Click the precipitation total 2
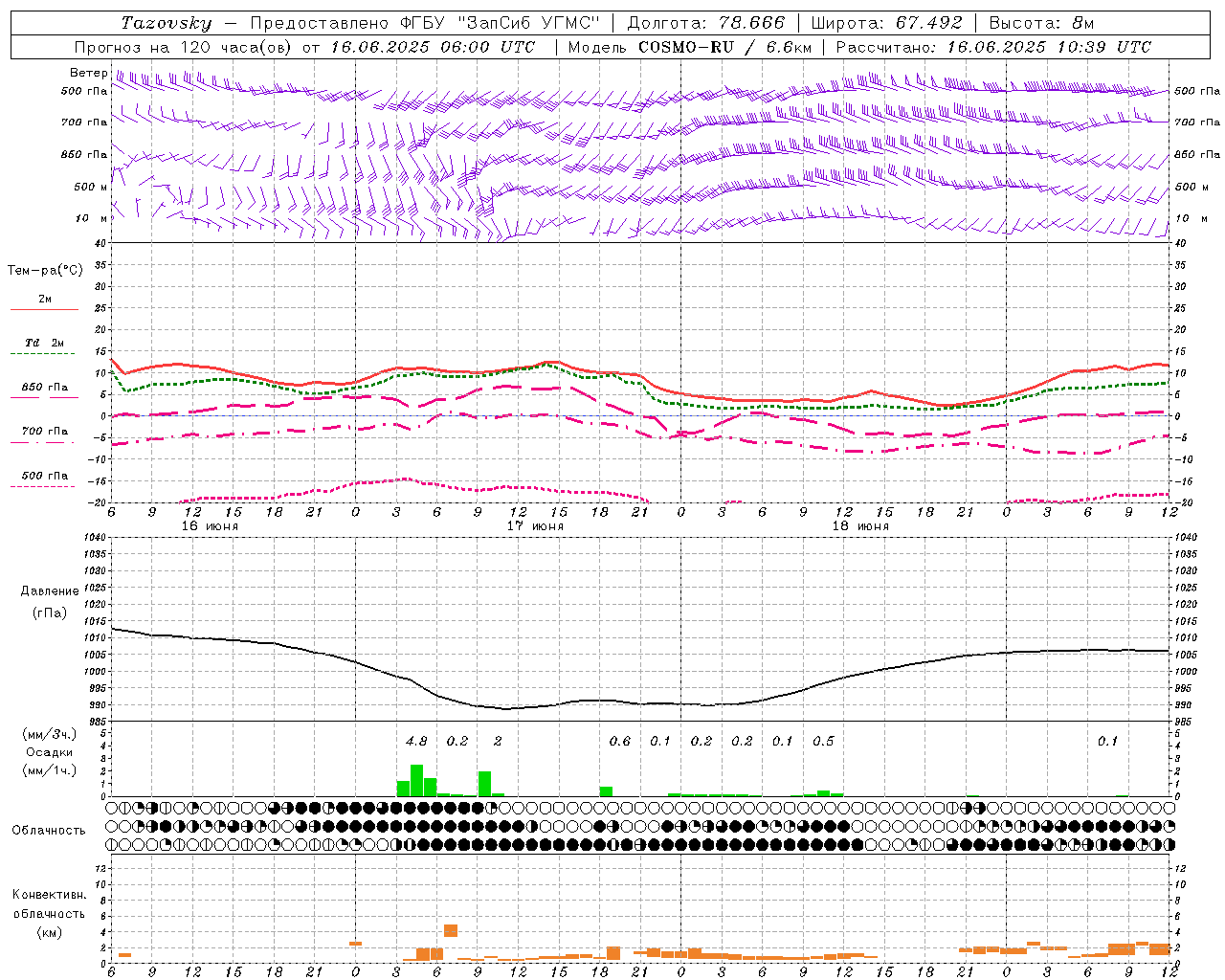The image size is (1225, 980). (x=498, y=741)
